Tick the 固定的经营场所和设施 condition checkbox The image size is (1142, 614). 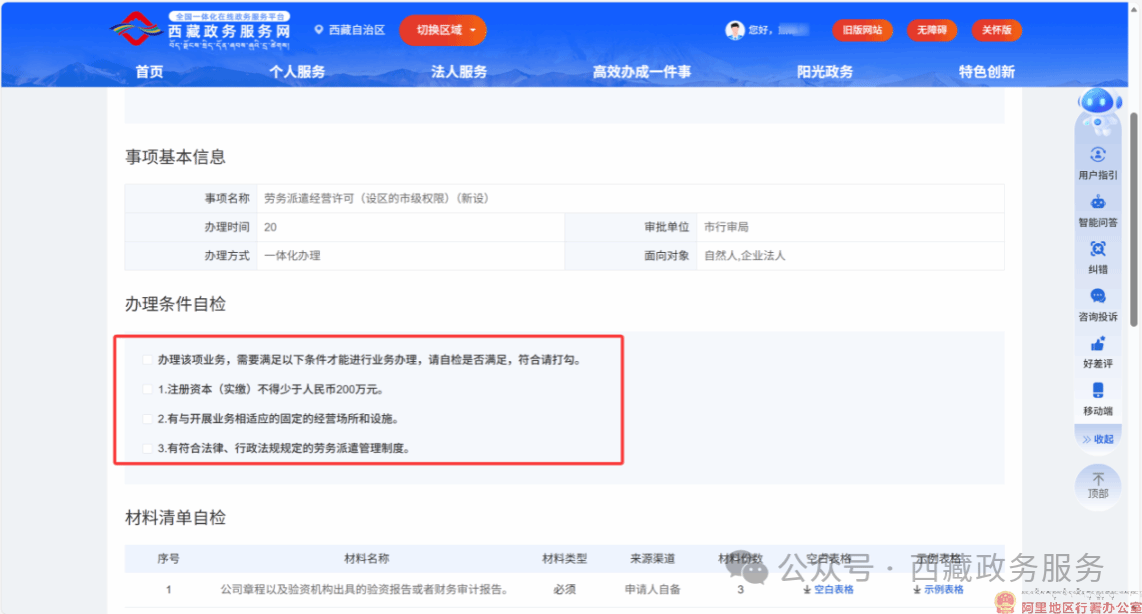[x=148, y=419]
